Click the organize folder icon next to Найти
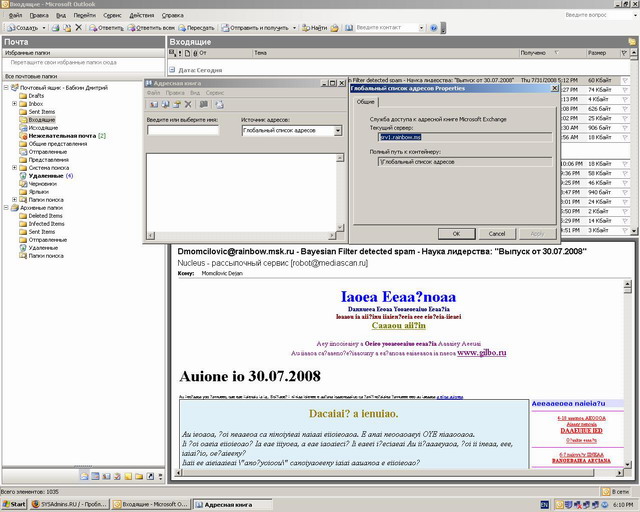This screenshot has width=640, height=512. coord(335,28)
